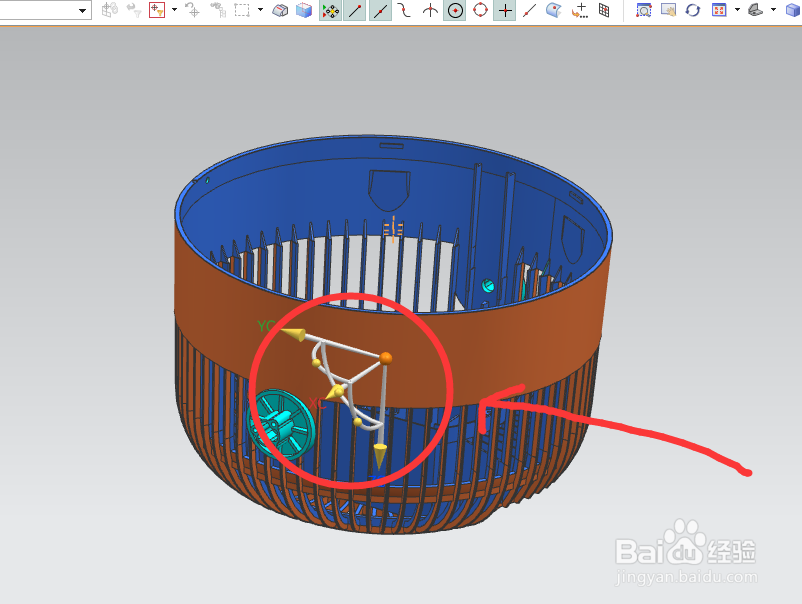Open the dropdown beside the orient view icon
This screenshot has height=604, width=802.
point(773,10)
